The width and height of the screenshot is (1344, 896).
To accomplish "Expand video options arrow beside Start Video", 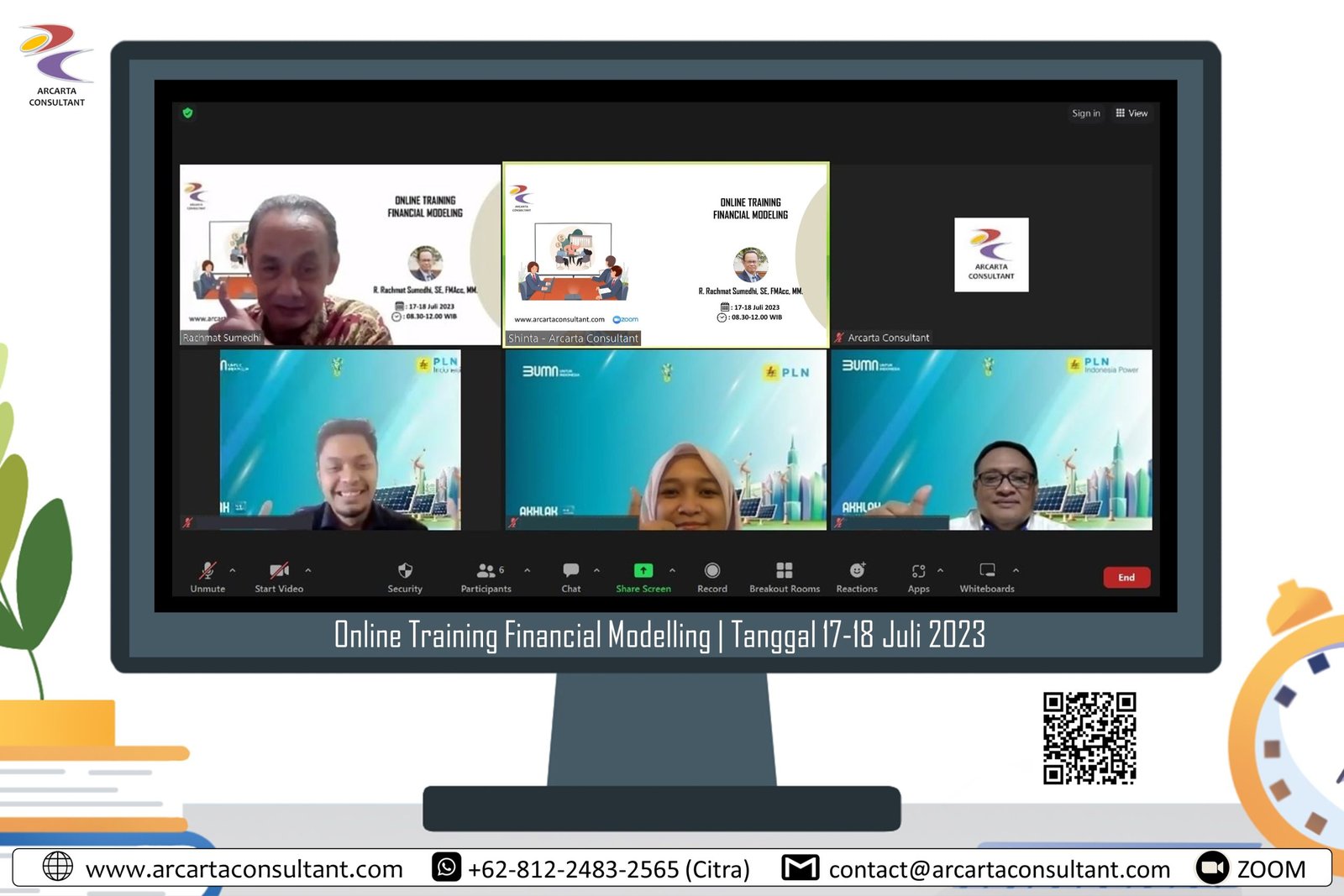I will pos(308,570).
